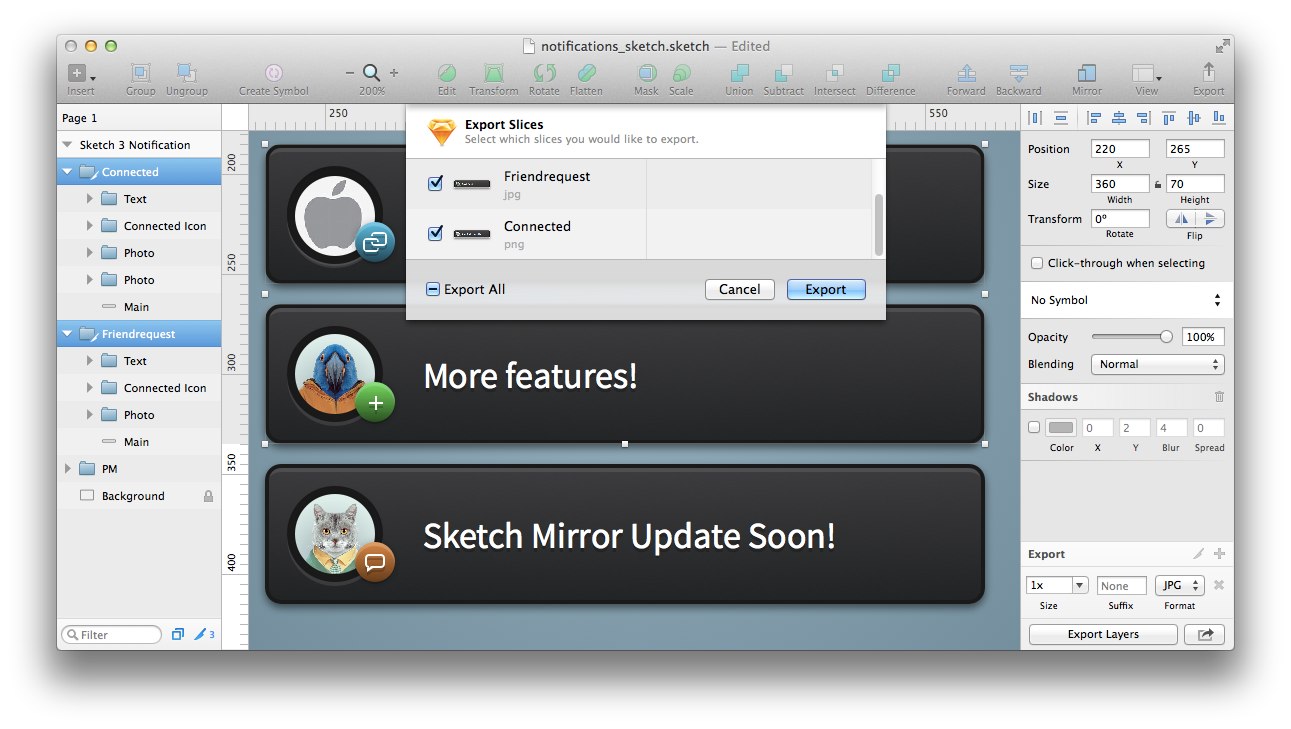The image size is (1291, 729).
Task: Add a new export size with plus
Action: 1219,554
